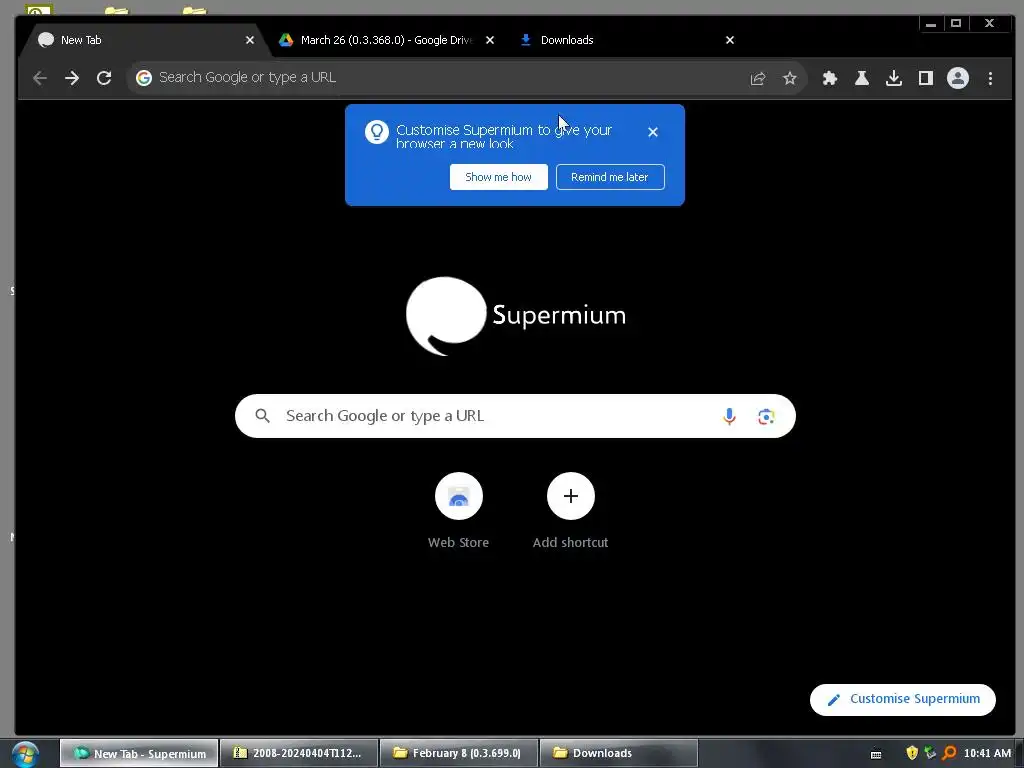Start voice search with microphone icon
The image size is (1024, 768).
tap(729, 416)
